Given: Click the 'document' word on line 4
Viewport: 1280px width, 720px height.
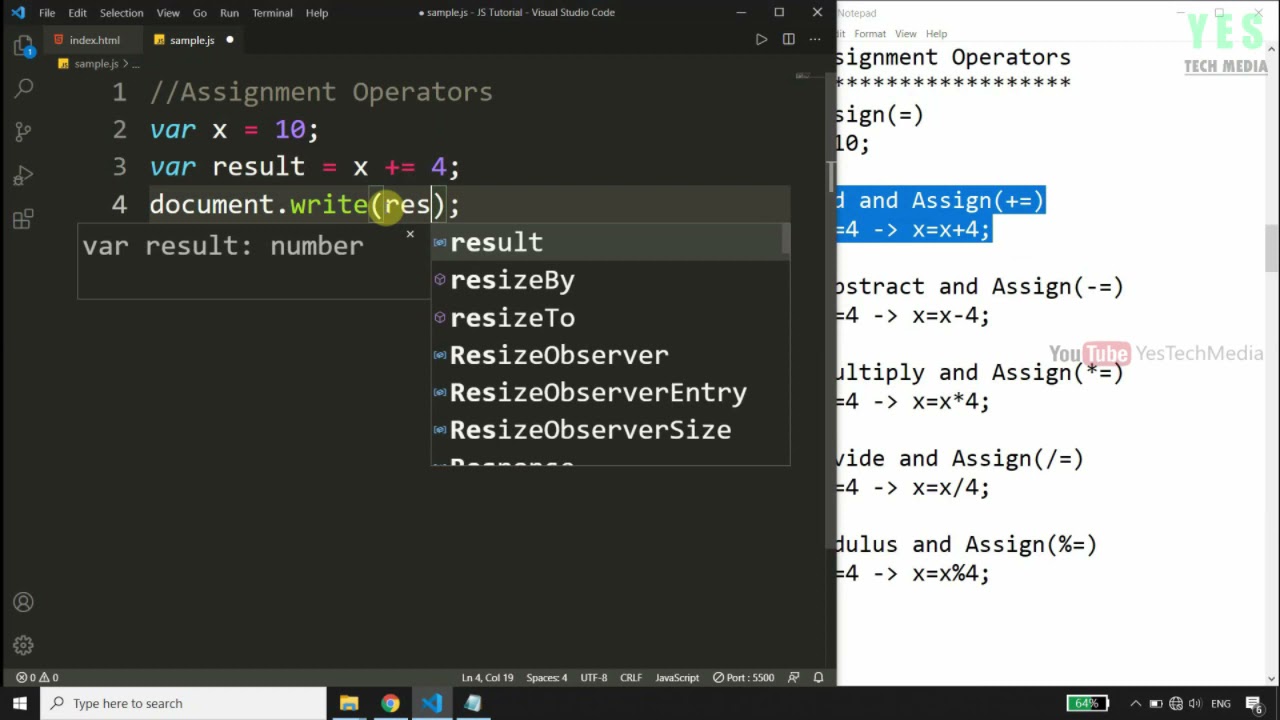Looking at the screenshot, I should coord(211,205).
